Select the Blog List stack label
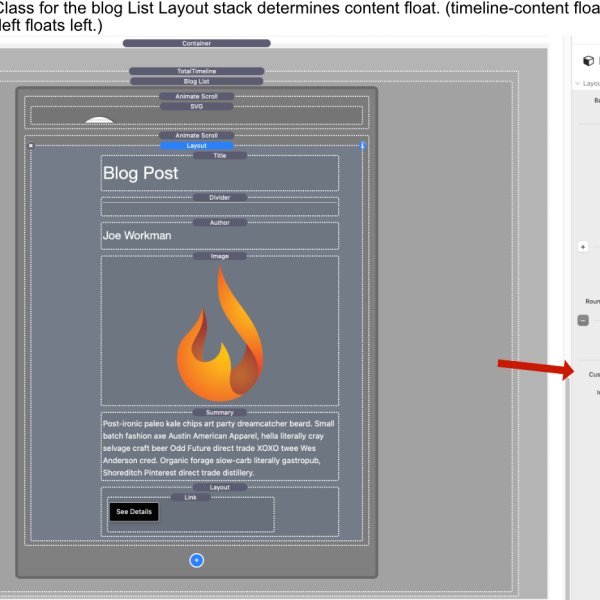 (x=197, y=81)
